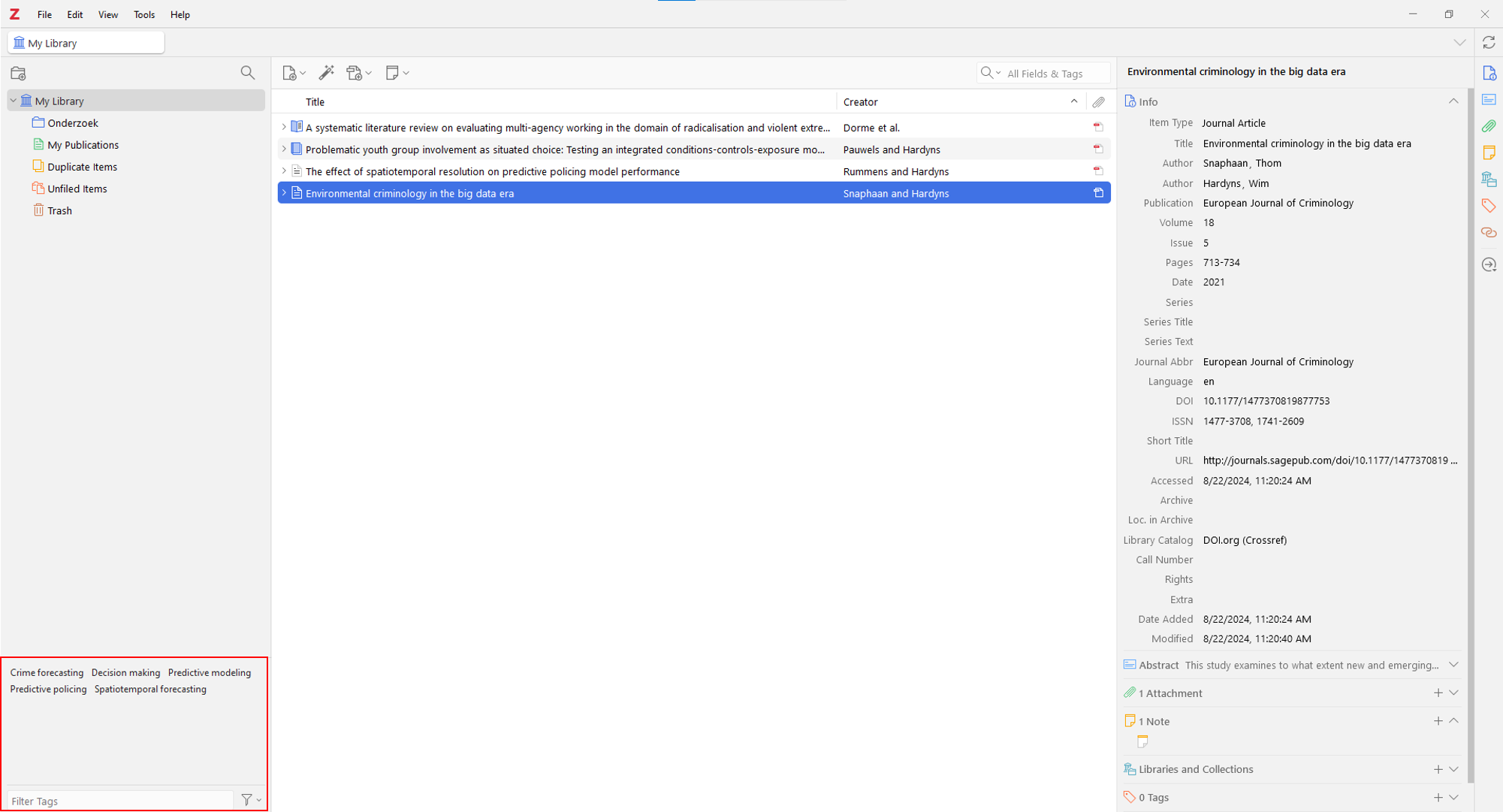Viewport: 1503px width, 812px height.
Task: Expand the Problematic youth group involvement item
Action: click(284, 149)
